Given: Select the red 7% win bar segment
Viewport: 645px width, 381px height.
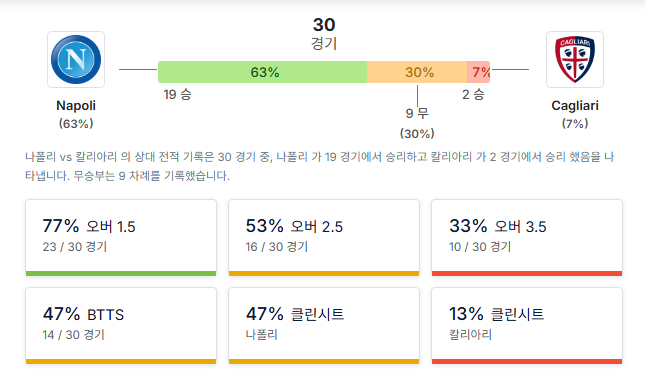Looking at the screenshot, I should click(x=478, y=72).
